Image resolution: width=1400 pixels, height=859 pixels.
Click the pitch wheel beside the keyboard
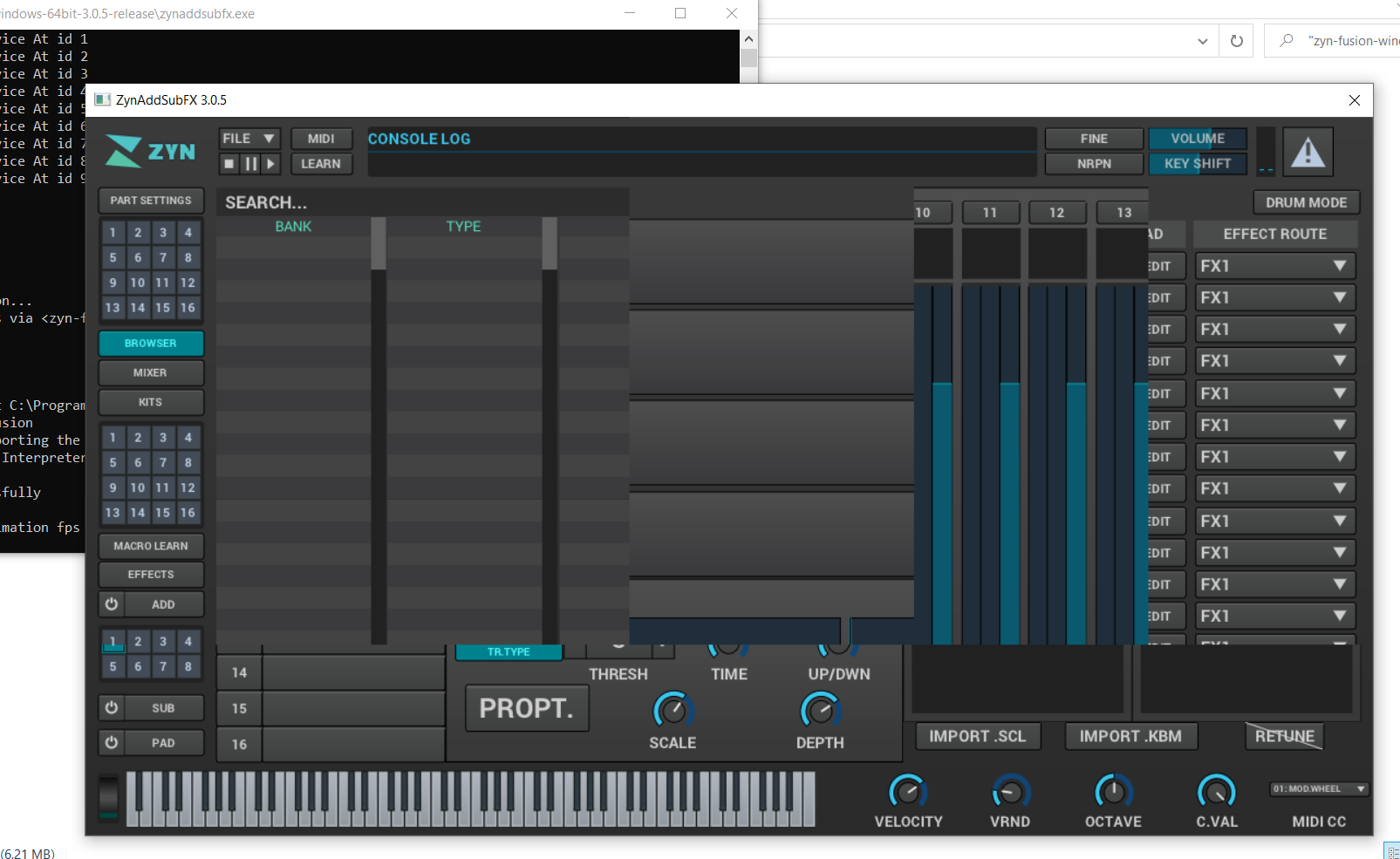[x=108, y=797]
